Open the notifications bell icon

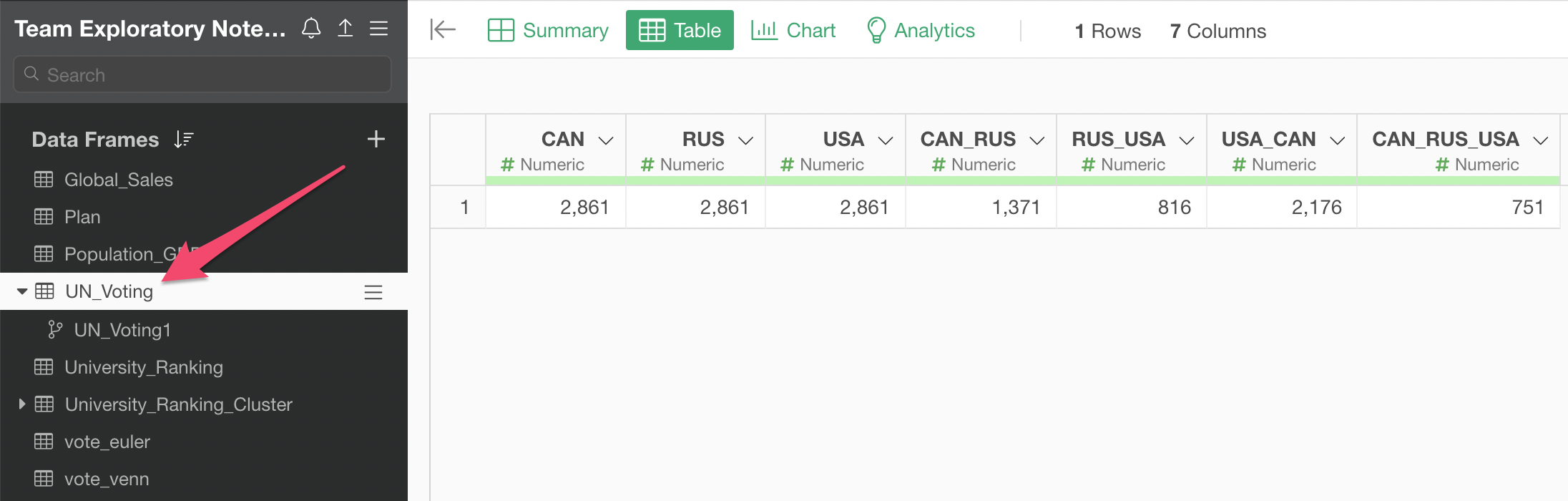311,28
